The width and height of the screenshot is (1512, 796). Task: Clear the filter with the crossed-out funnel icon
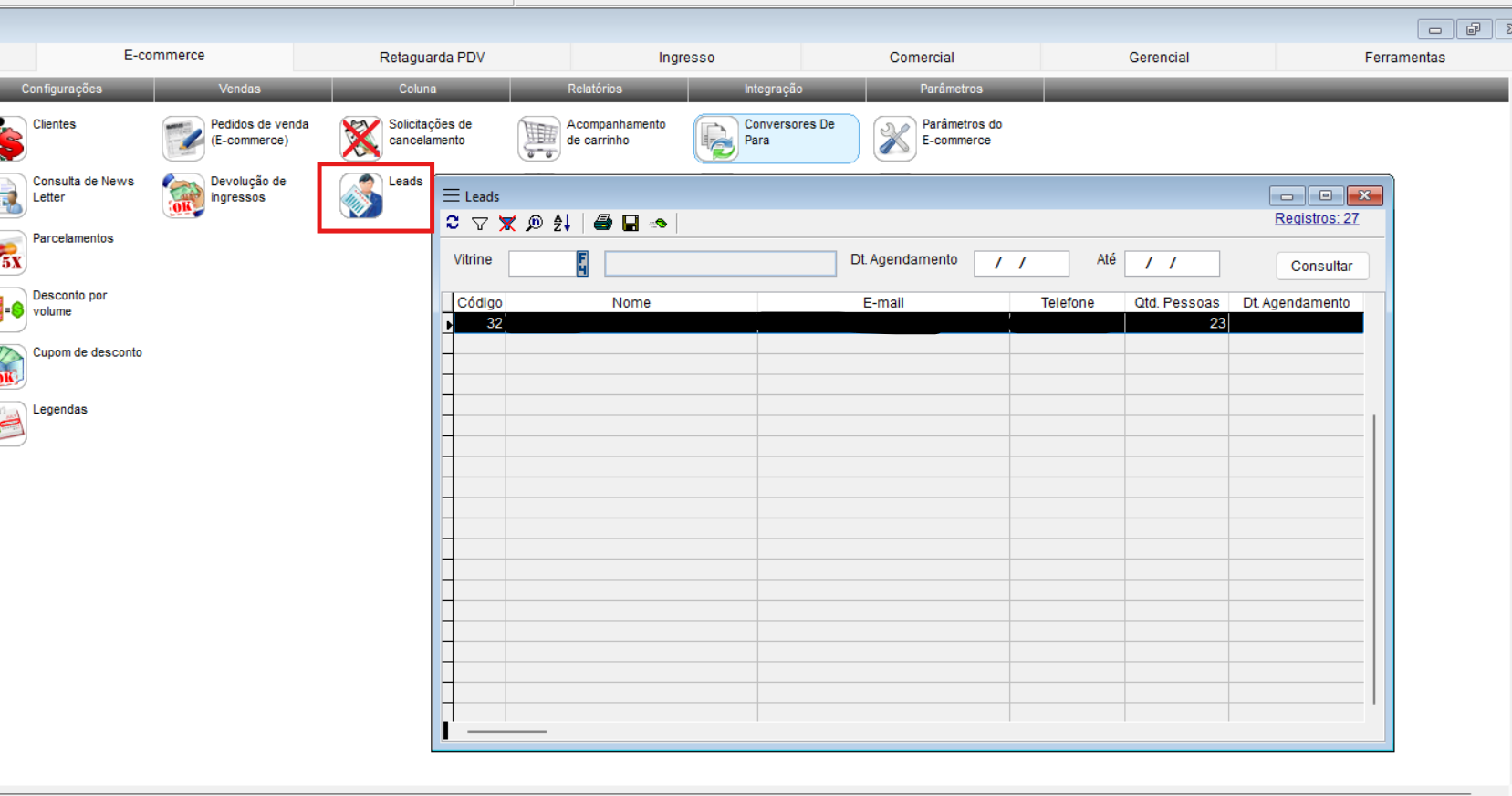click(x=507, y=224)
